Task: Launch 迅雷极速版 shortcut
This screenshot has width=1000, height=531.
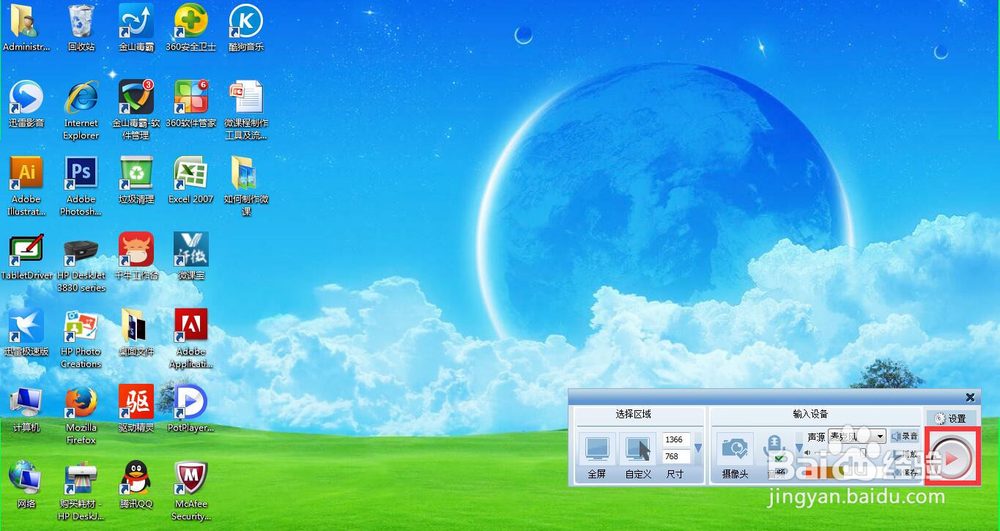Action: point(26,332)
